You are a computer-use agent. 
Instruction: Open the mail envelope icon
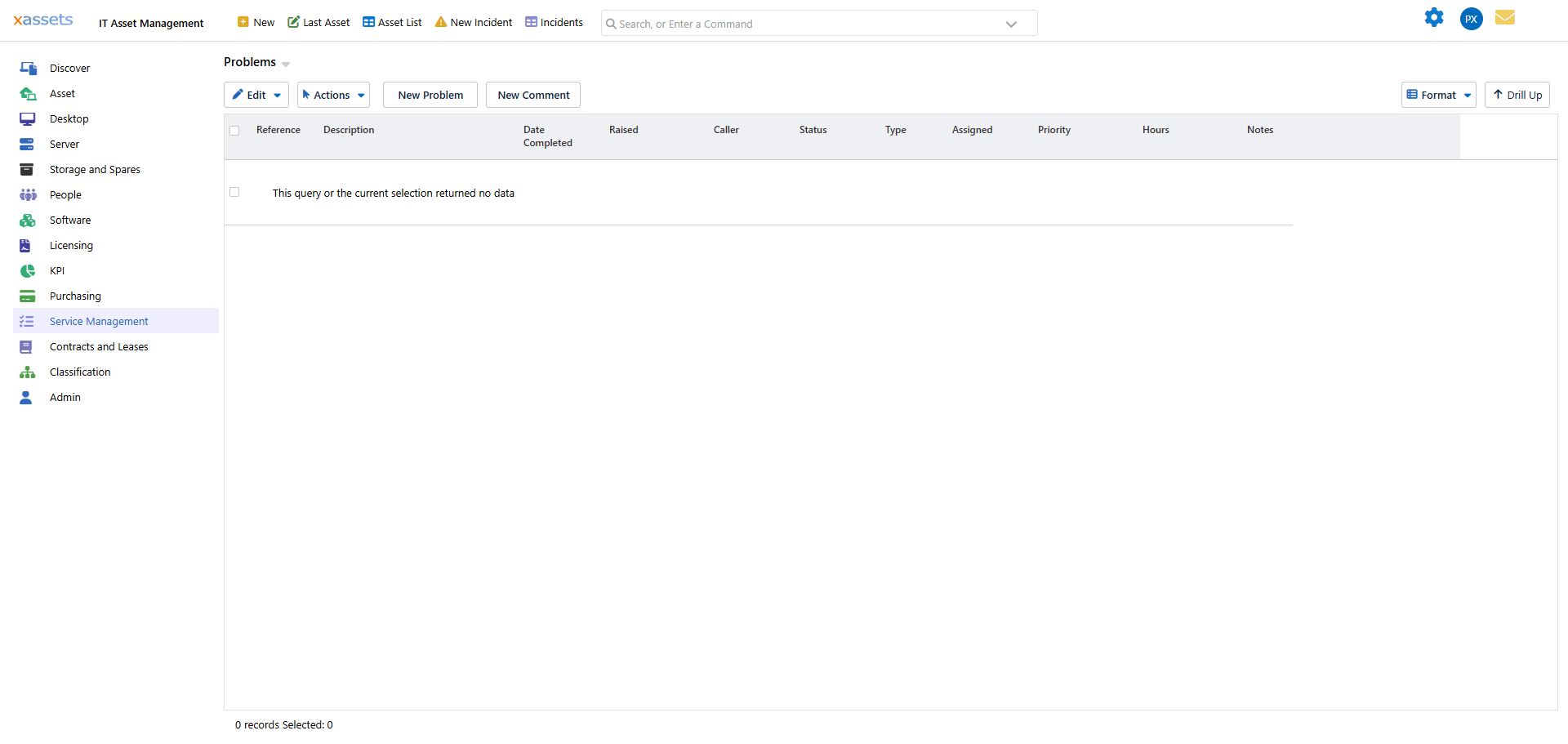(1505, 17)
